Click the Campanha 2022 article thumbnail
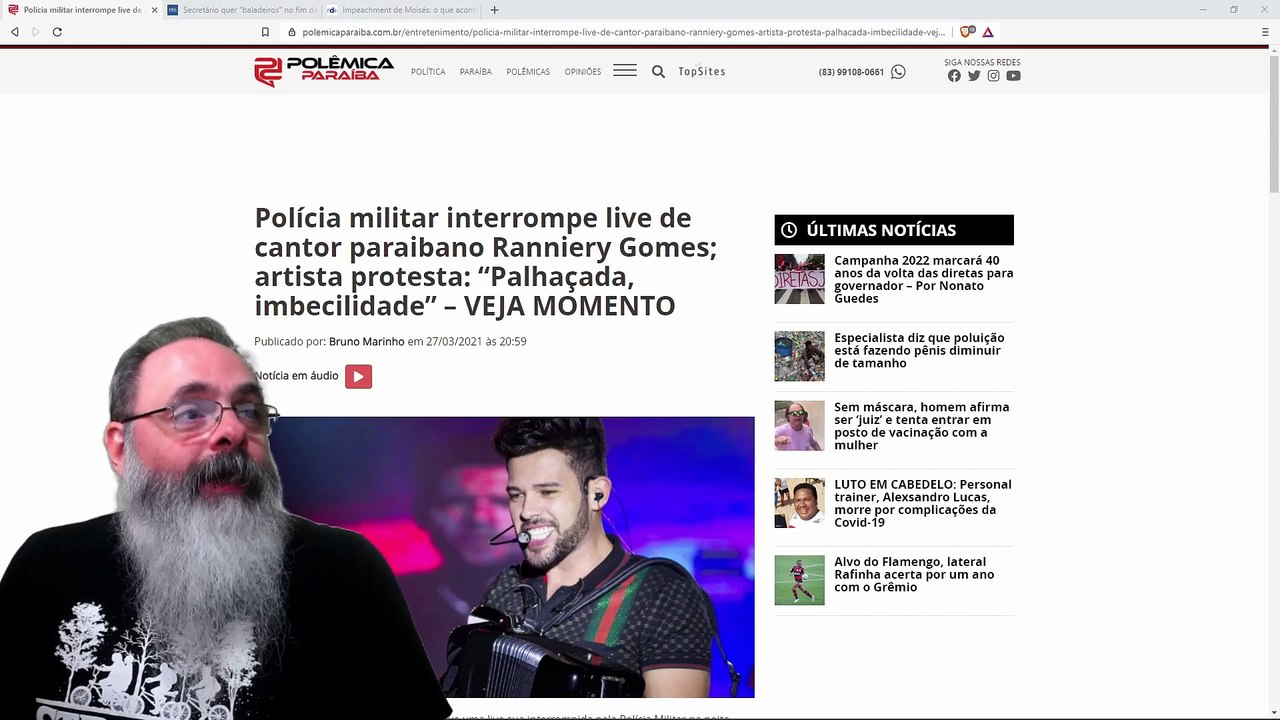 (x=799, y=279)
